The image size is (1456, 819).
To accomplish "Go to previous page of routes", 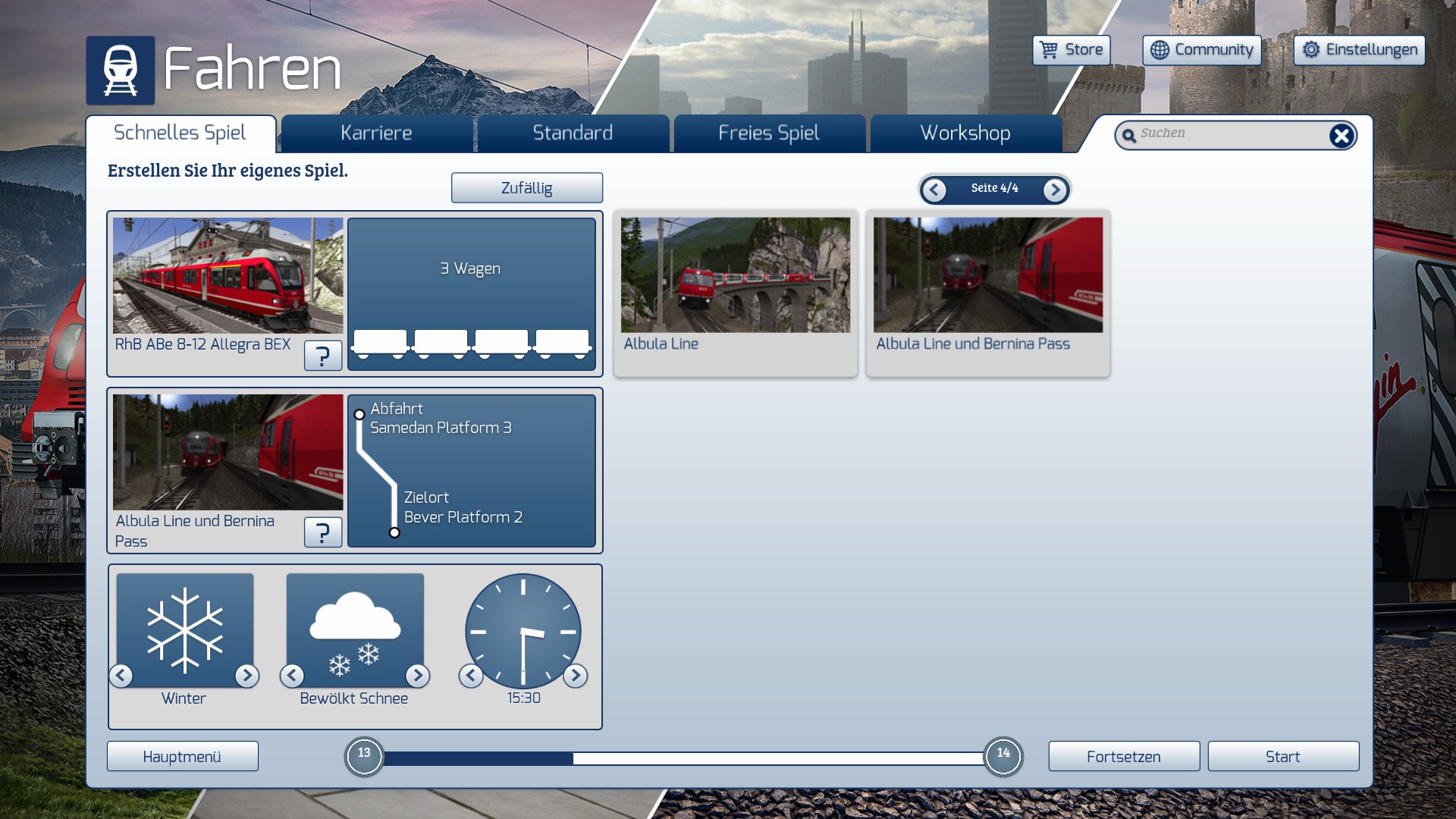I will point(934,190).
